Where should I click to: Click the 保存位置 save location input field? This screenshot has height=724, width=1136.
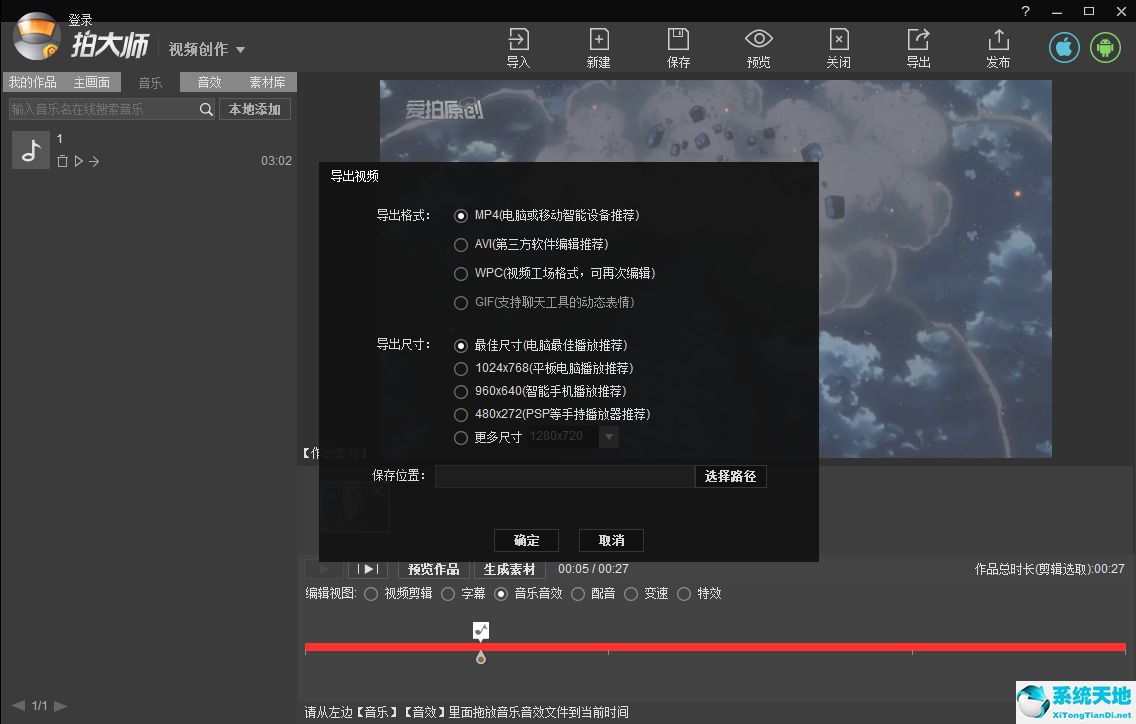click(565, 476)
